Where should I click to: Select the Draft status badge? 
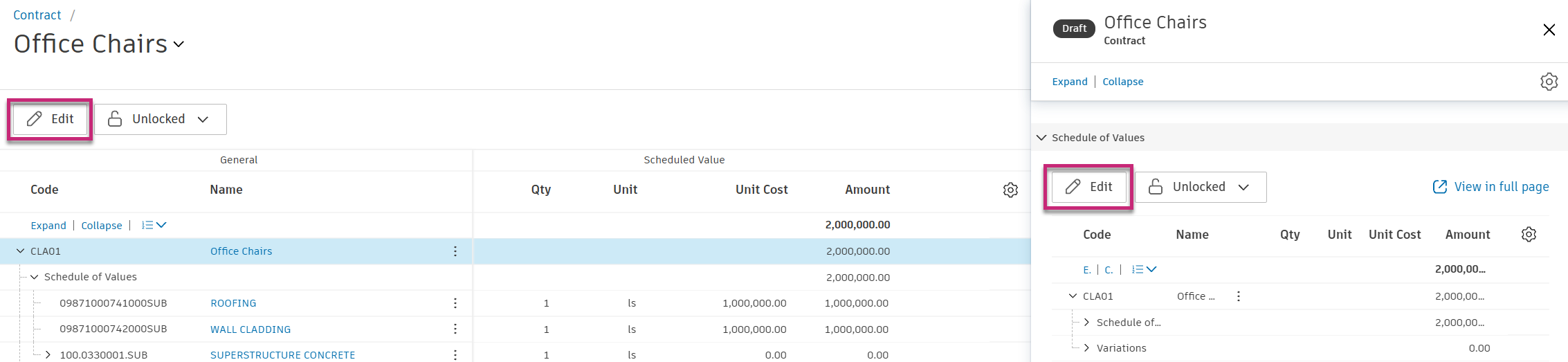coord(1074,28)
